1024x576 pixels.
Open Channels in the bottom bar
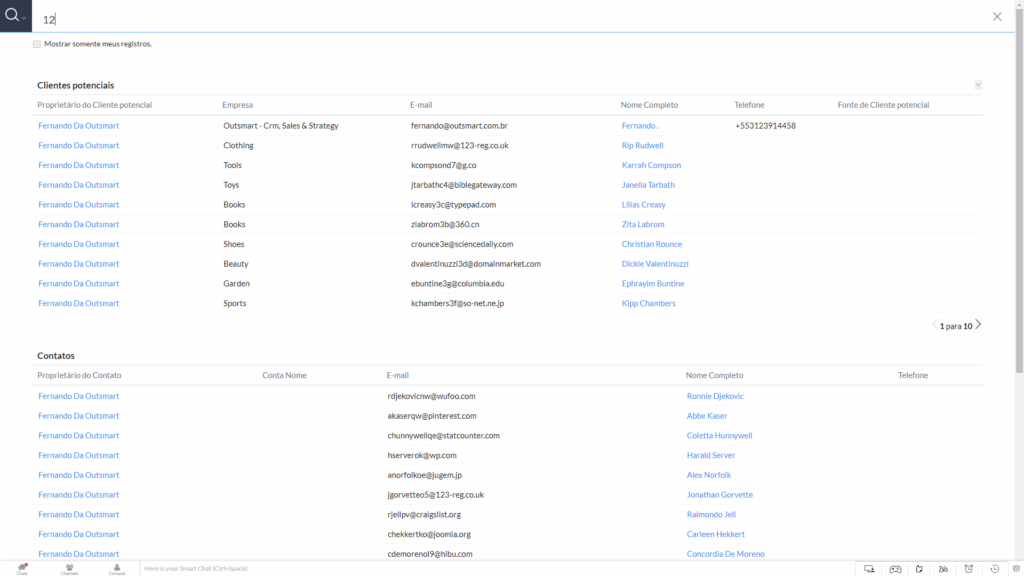[x=69, y=569]
